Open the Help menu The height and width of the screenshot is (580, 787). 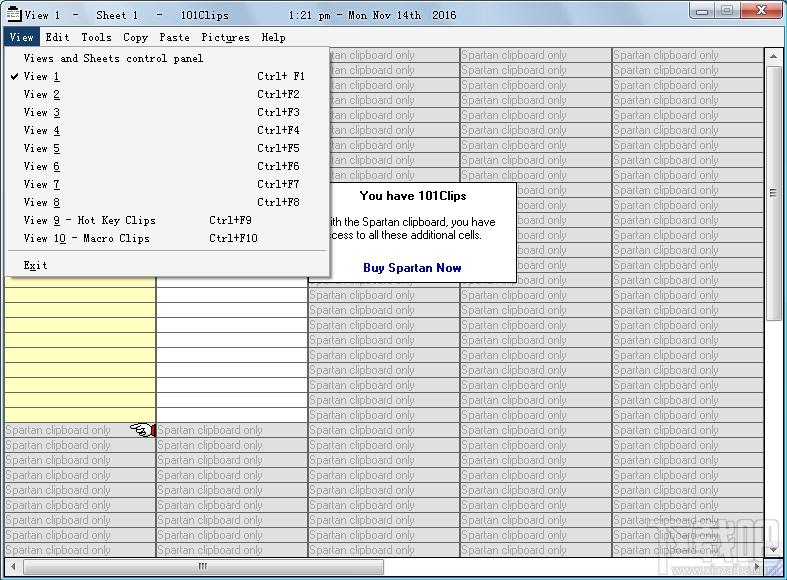pos(274,37)
